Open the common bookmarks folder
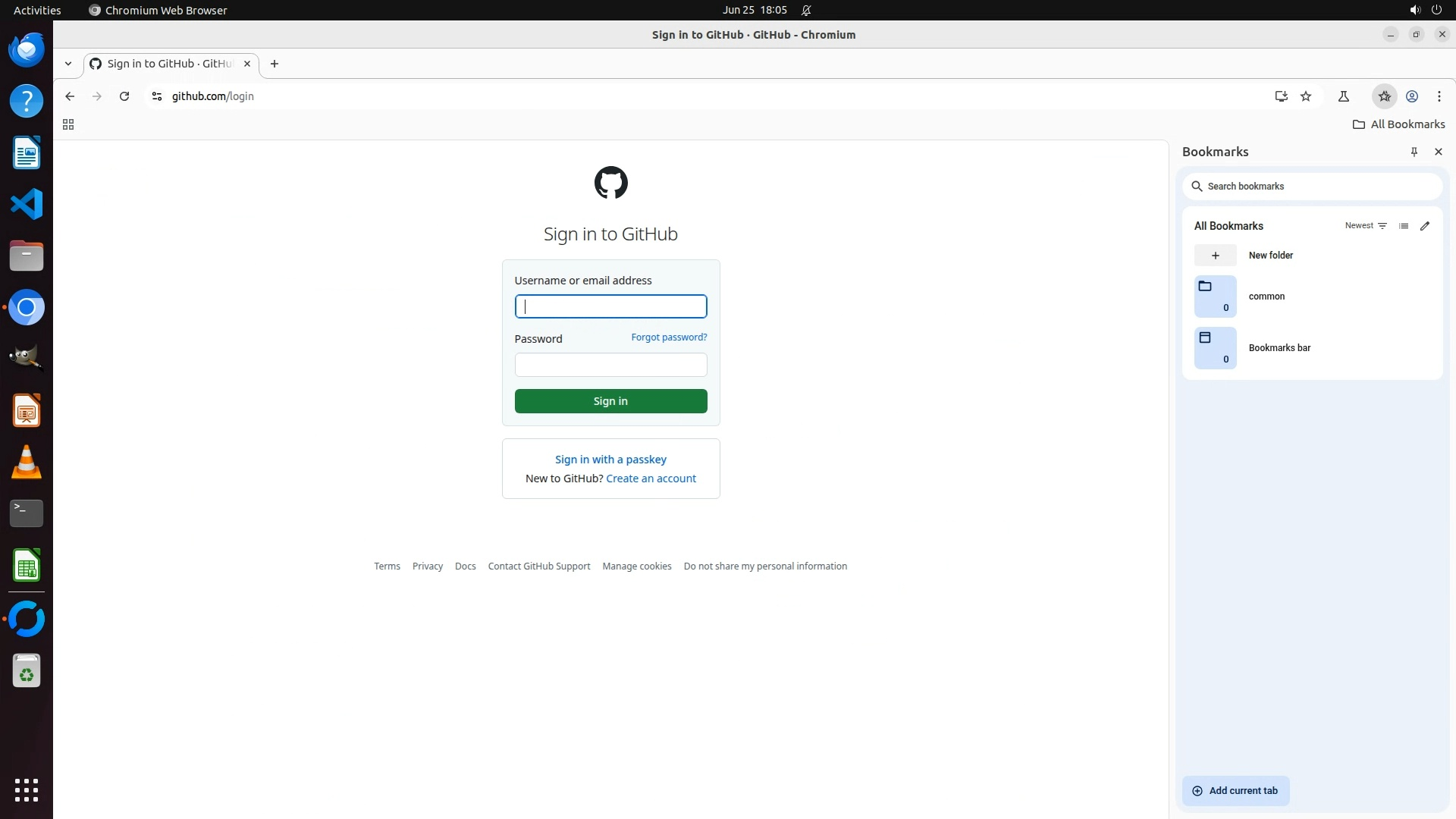Image resolution: width=1456 pixels, height=819 pixels. click(x=1266, y=297)
